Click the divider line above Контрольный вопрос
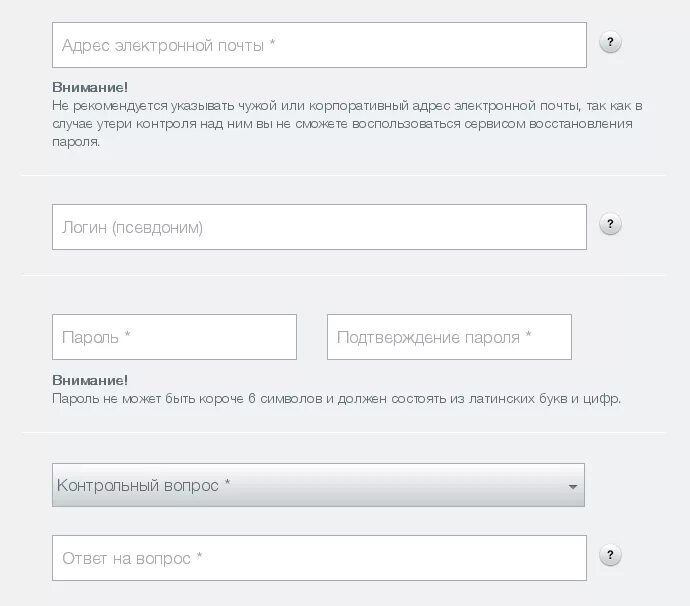The height and width of the screenshot is (606, 690). 343,433
